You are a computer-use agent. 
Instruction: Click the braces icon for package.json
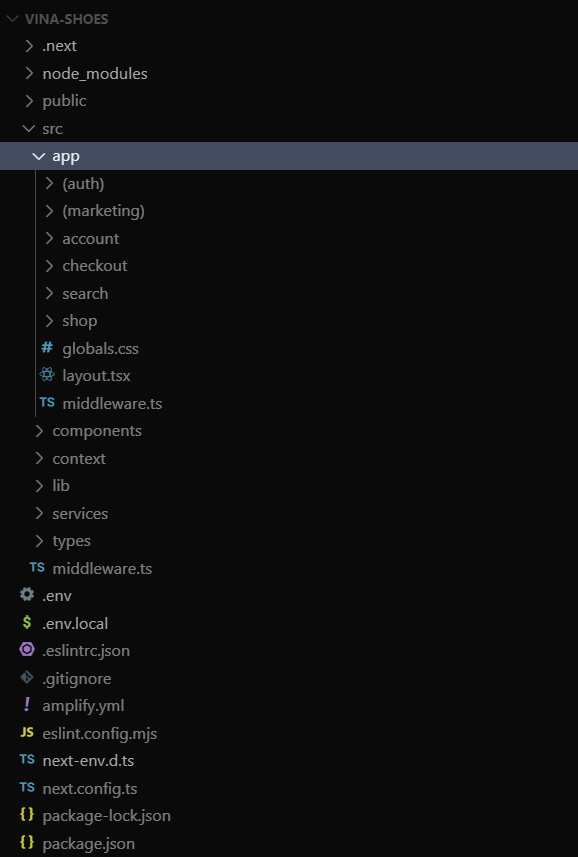pos(27,843)
